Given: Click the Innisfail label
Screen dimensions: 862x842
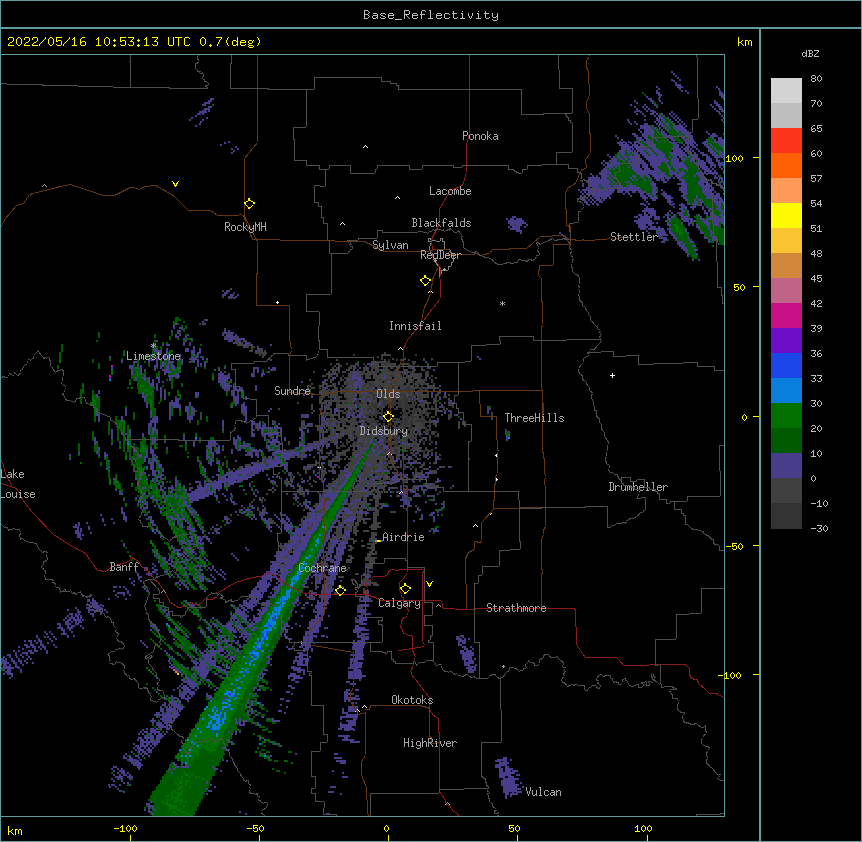Looking at the screenshot, I should coord(415,326).
